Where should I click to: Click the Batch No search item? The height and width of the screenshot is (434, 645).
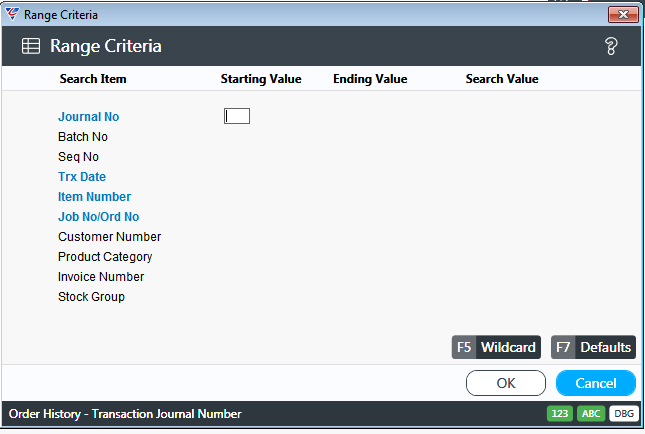point(83,137)
